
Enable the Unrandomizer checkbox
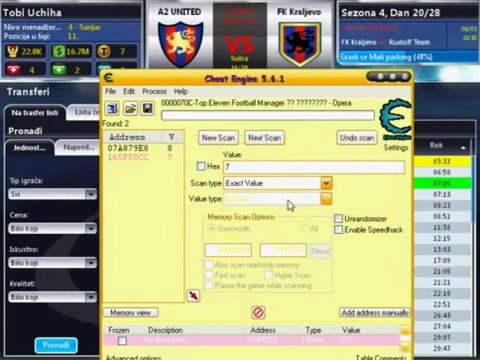(x=338, y=219)
